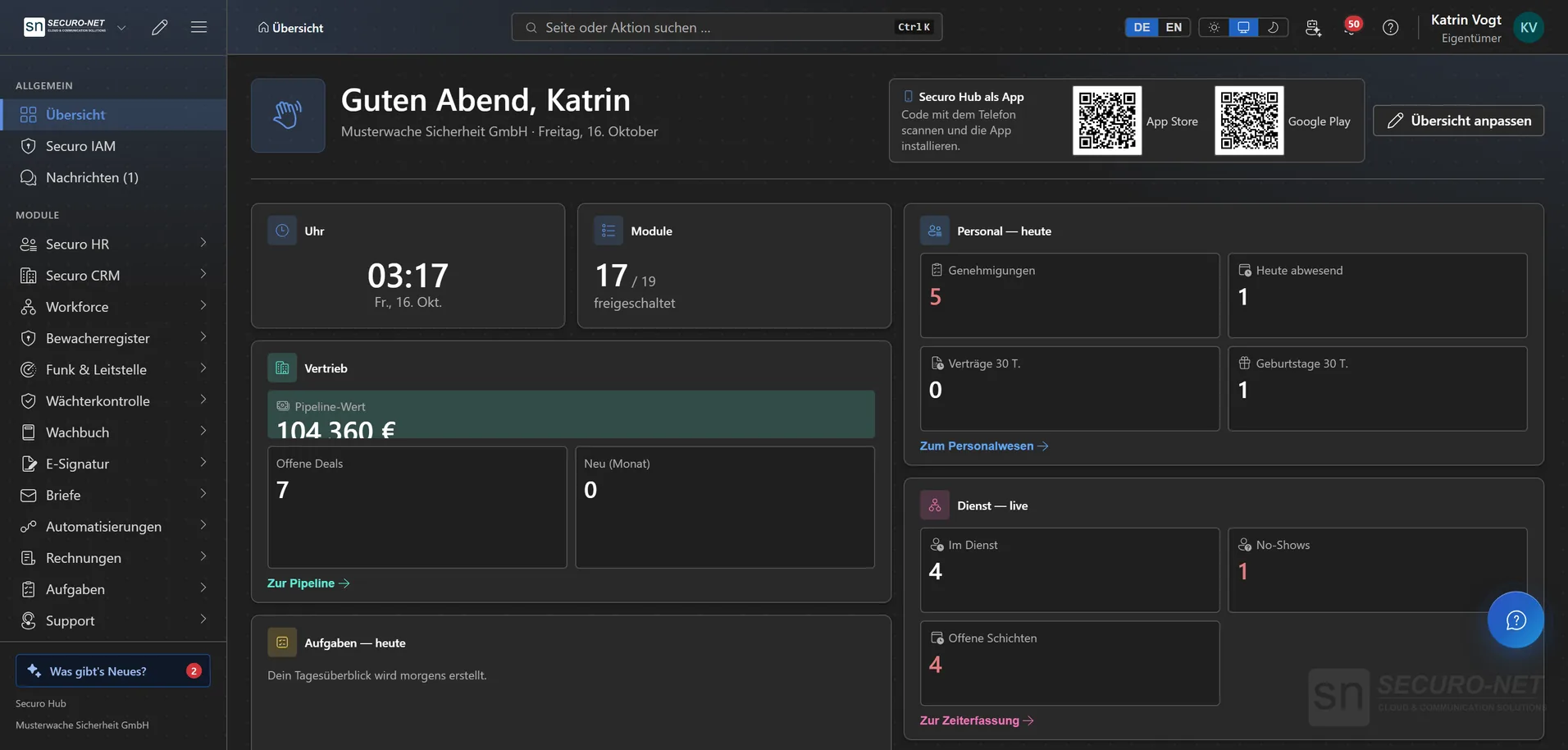Image resolution: width=1568 pixels, height=750 pixels.
Task: Click the home icon in the Übersicht breadcrumb
Action: click(x=263, y=27)
